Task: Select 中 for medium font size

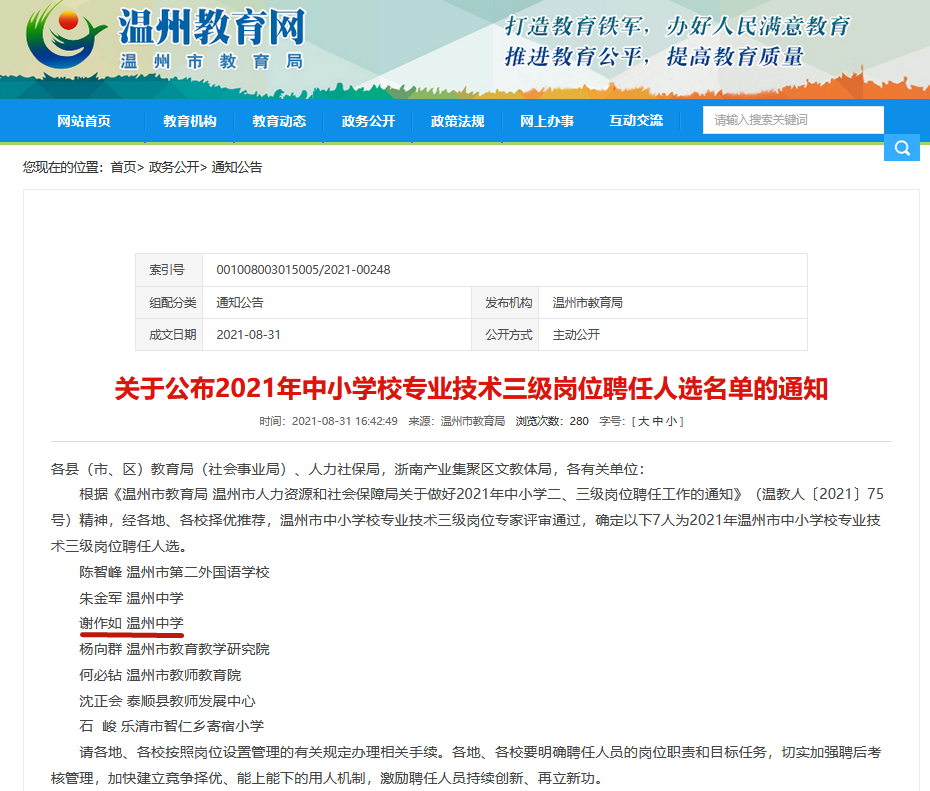Action: [x=657, y=421]
